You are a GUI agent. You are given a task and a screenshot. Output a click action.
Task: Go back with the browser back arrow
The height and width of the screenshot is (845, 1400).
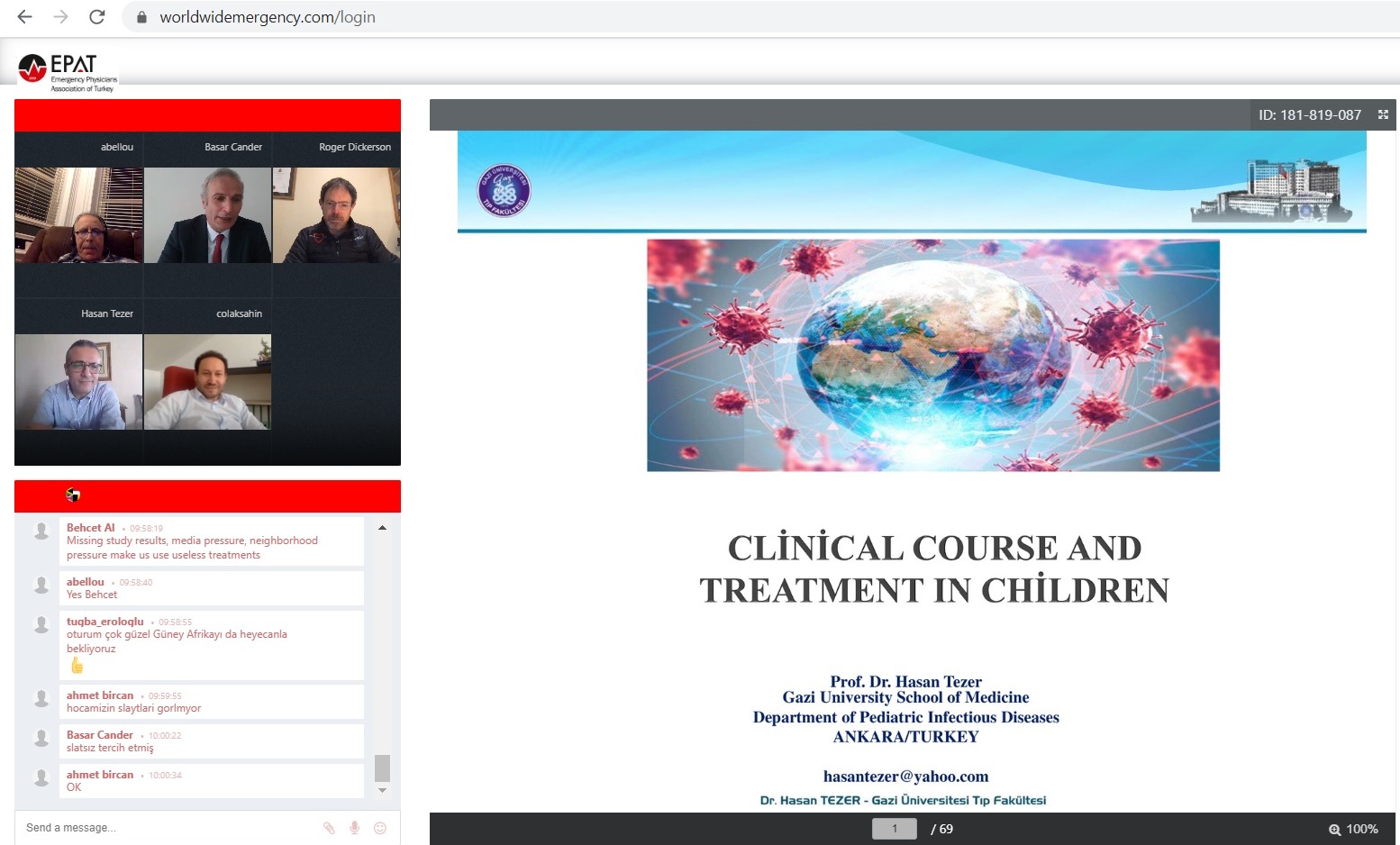[x=25, y=17]
